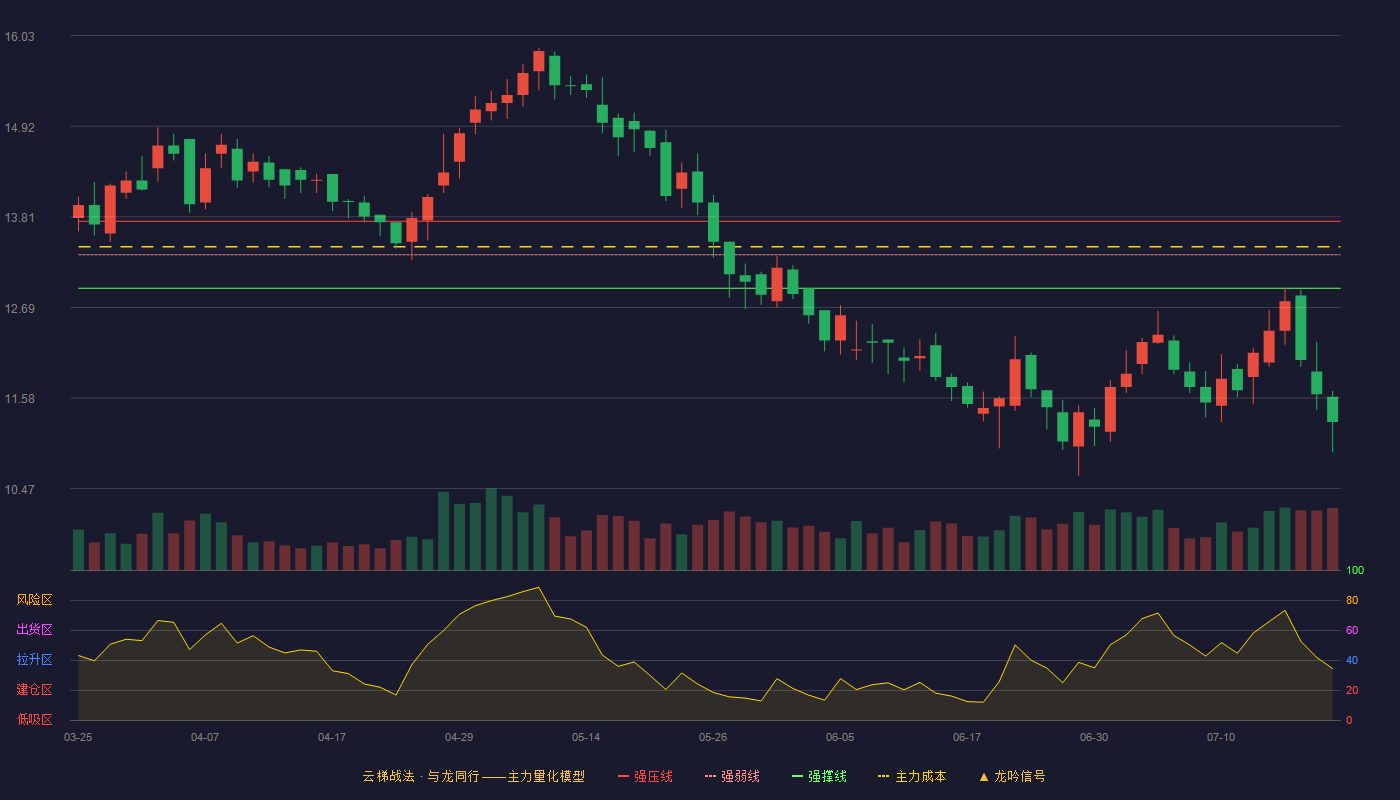Image resolution: width=1400 pixels, height=800 pixels.
Task: Click the 16.03 price axis label
Action: coord(20,37)
